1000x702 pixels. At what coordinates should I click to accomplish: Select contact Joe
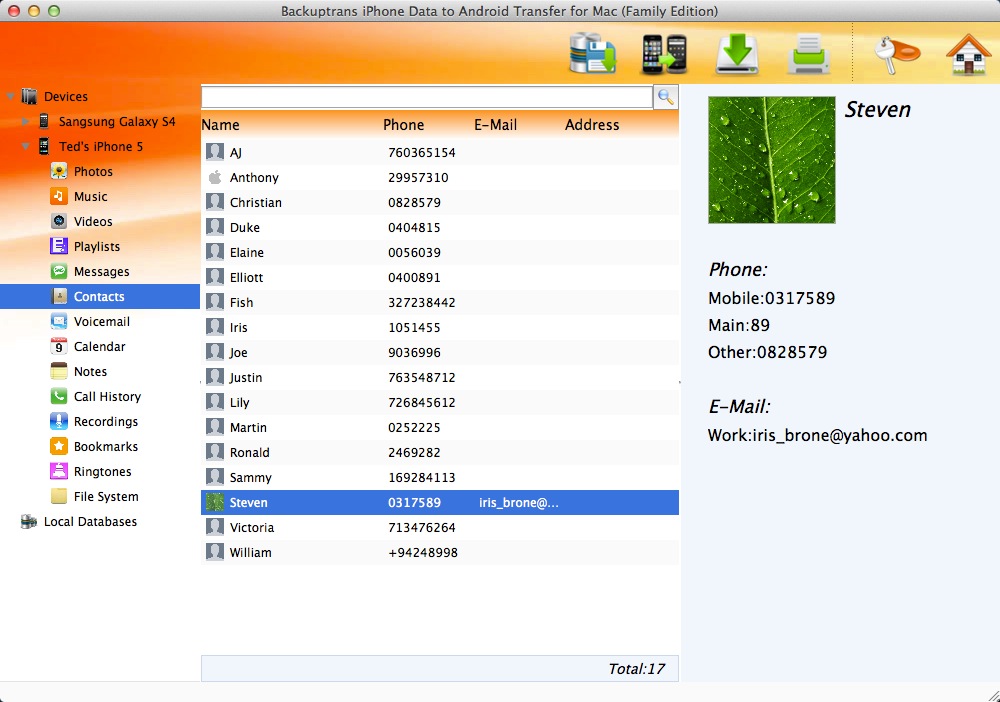pos(440,352)
